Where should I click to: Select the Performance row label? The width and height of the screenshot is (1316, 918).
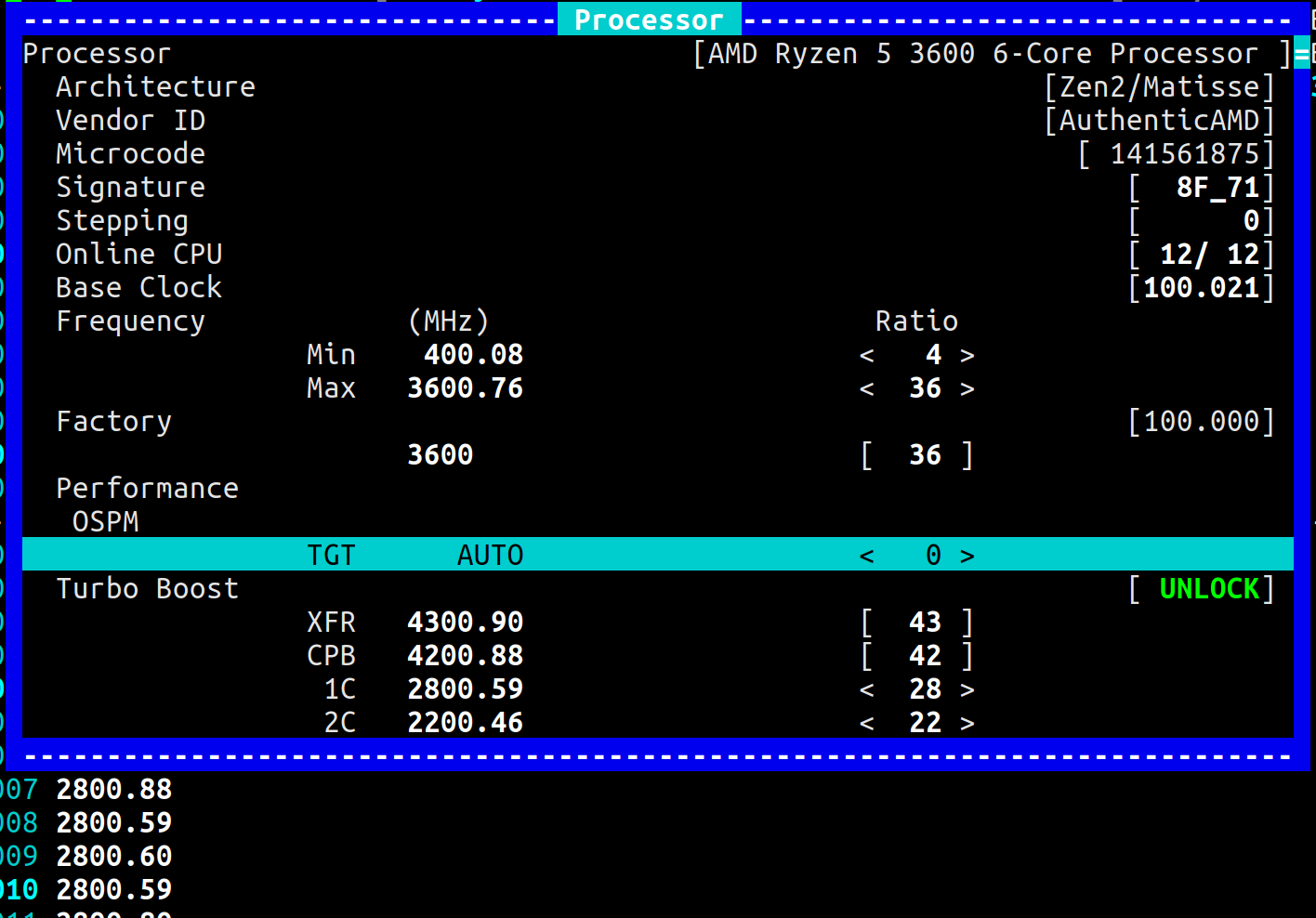point(147,489)
